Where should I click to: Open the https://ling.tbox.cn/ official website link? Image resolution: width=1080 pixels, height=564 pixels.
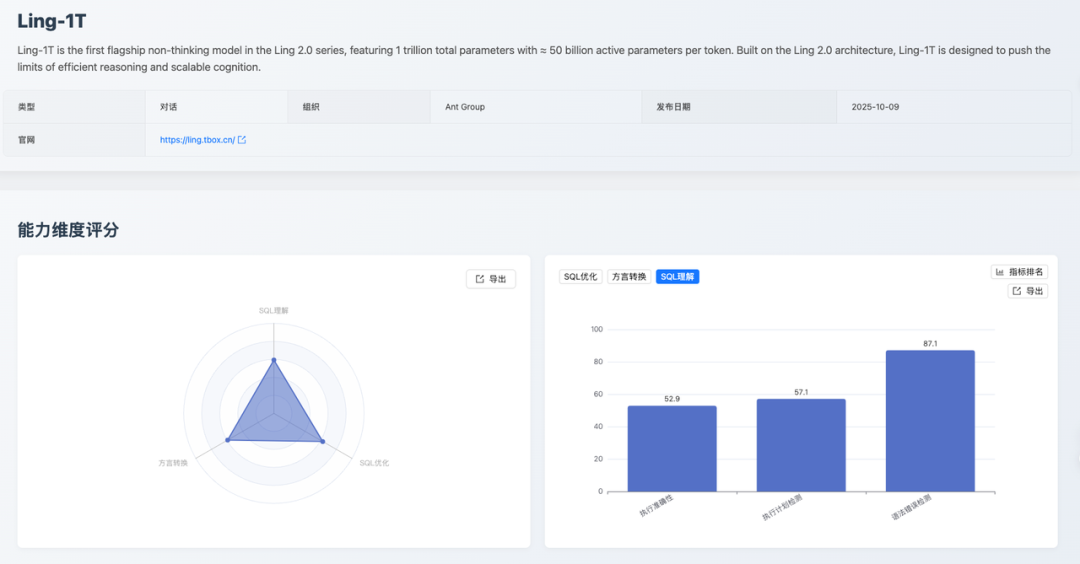(197, 140)
